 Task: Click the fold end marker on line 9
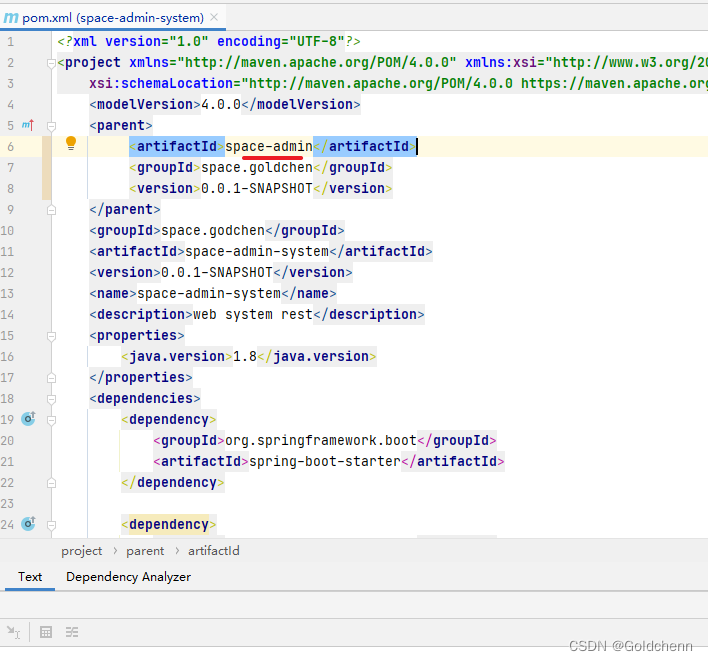pos(51,210)
